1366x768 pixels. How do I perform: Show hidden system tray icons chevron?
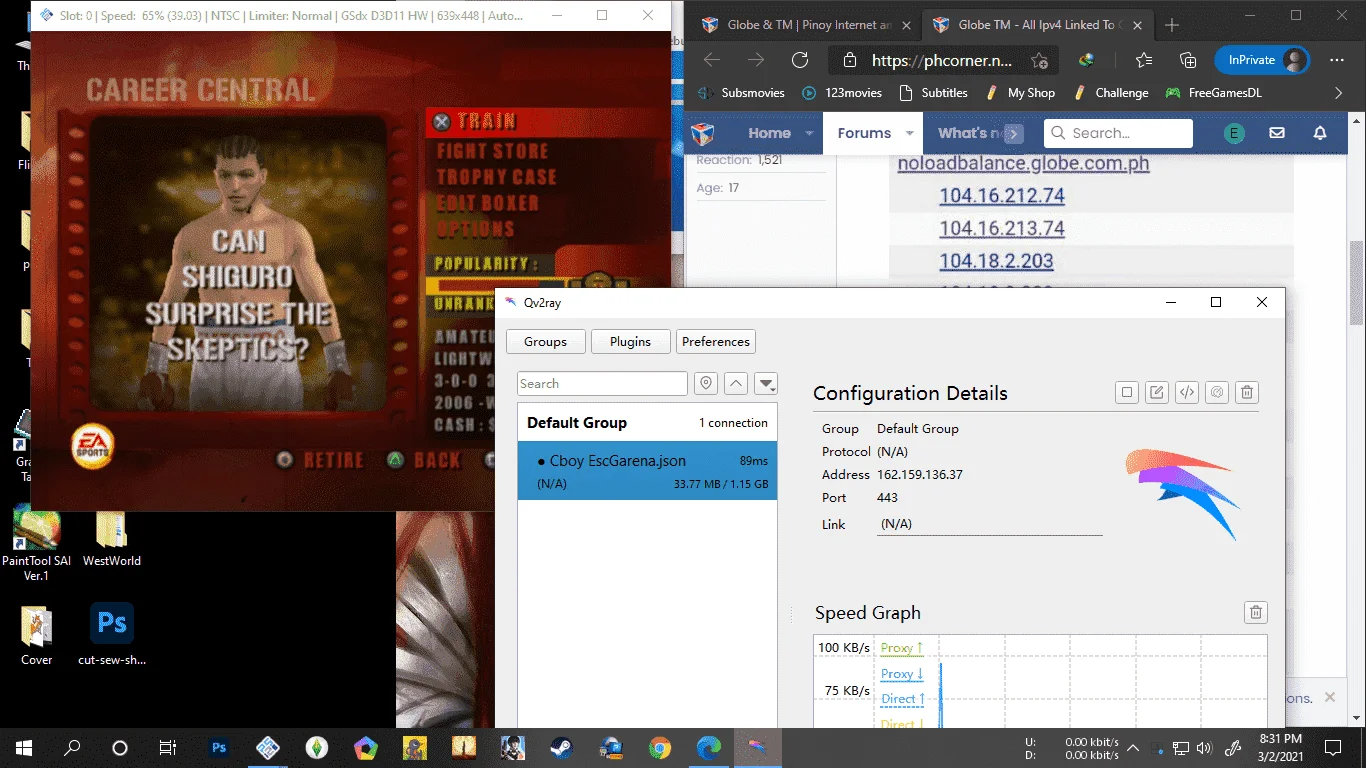[1132, 747]
